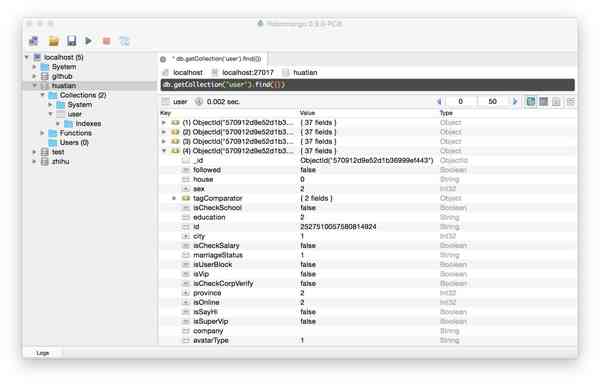Viewport: 600px width, 385px height.
Task: Click the localhost server icon in tree
Action: [x=37, y=57]
